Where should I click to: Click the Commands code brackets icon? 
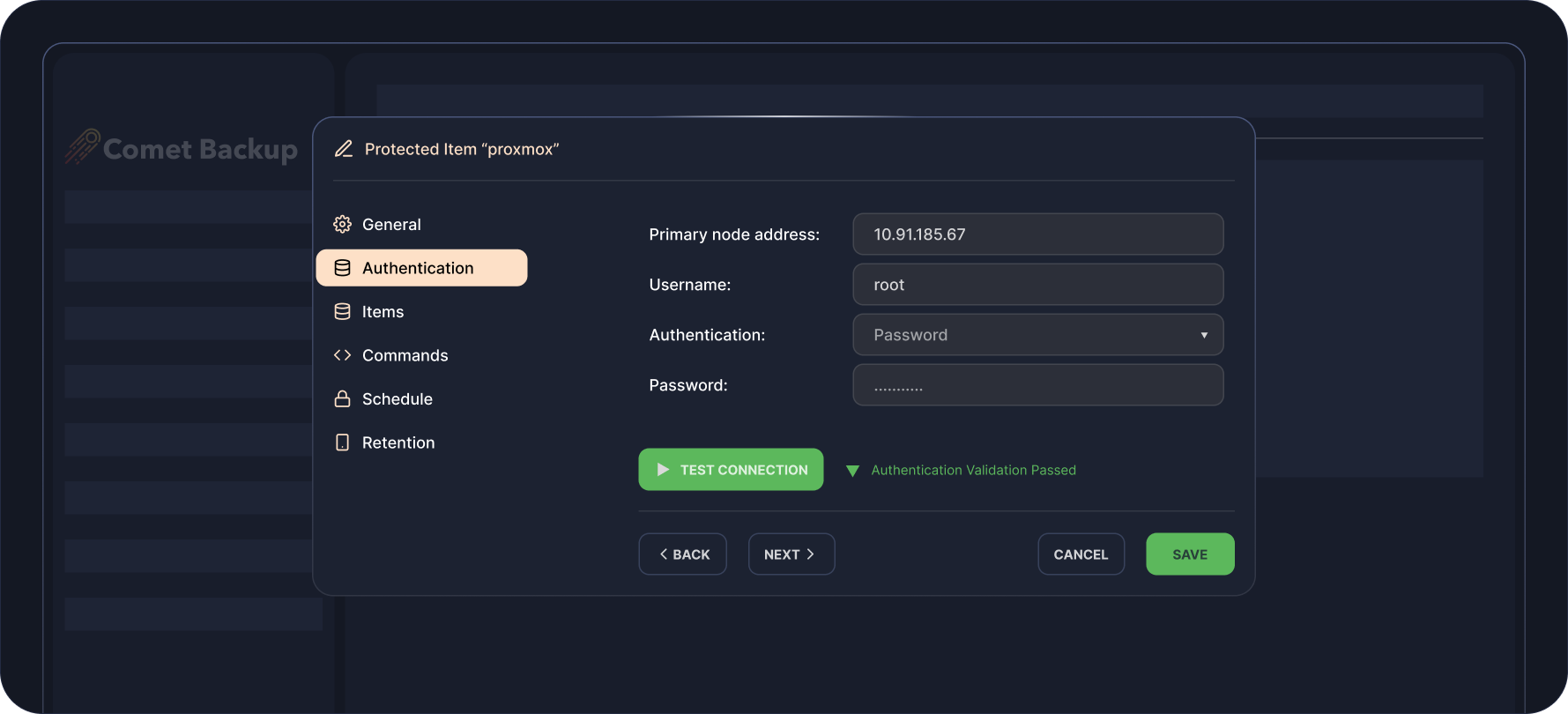(x=342, y=355)
